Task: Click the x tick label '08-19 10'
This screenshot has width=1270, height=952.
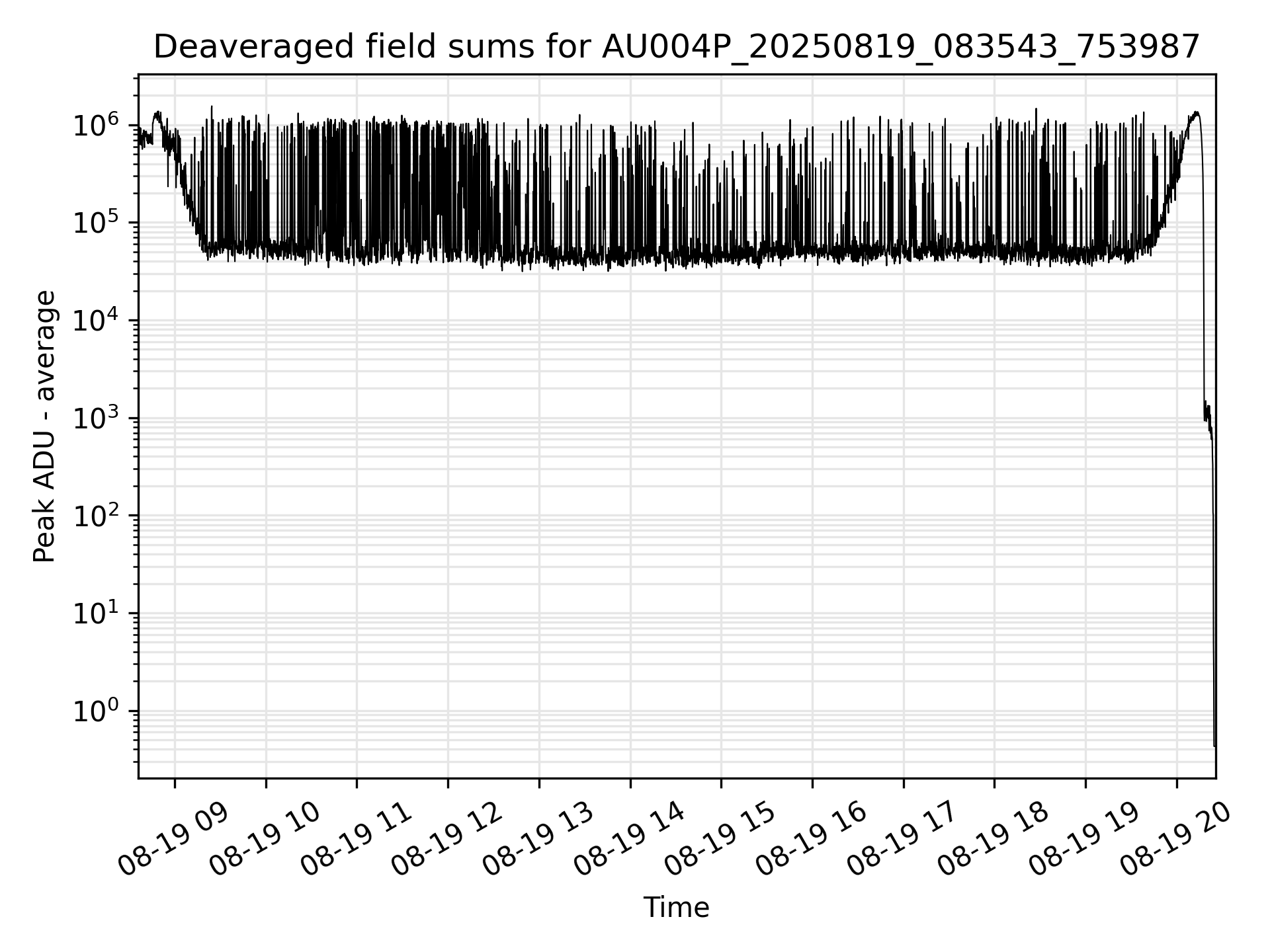Action: tap(265, 840)
